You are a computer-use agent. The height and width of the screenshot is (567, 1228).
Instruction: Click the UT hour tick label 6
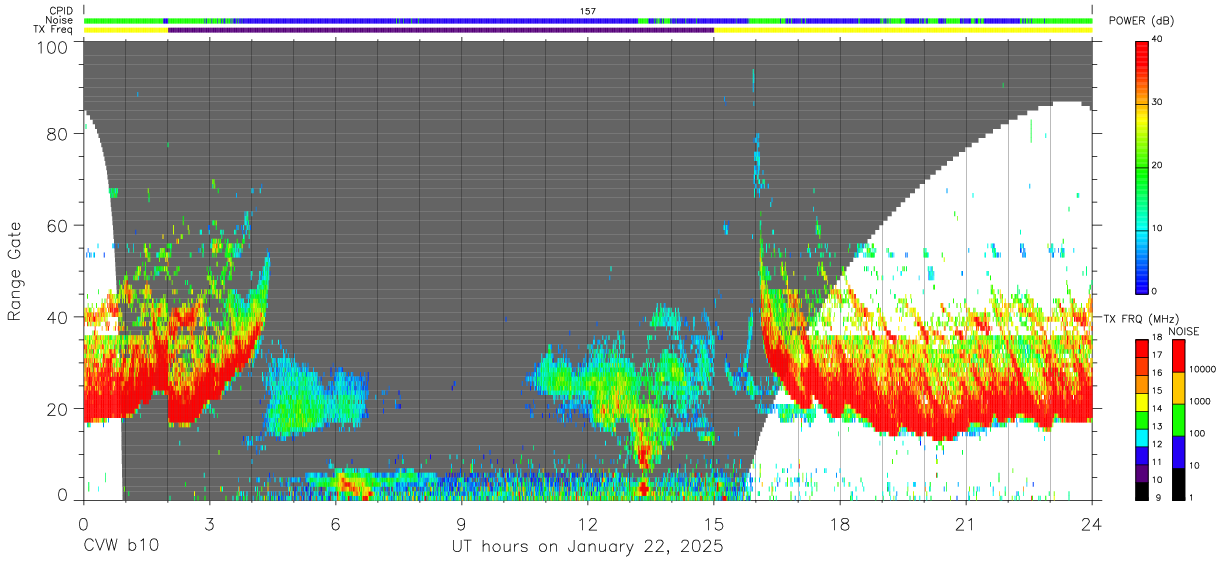pos(335,523)
